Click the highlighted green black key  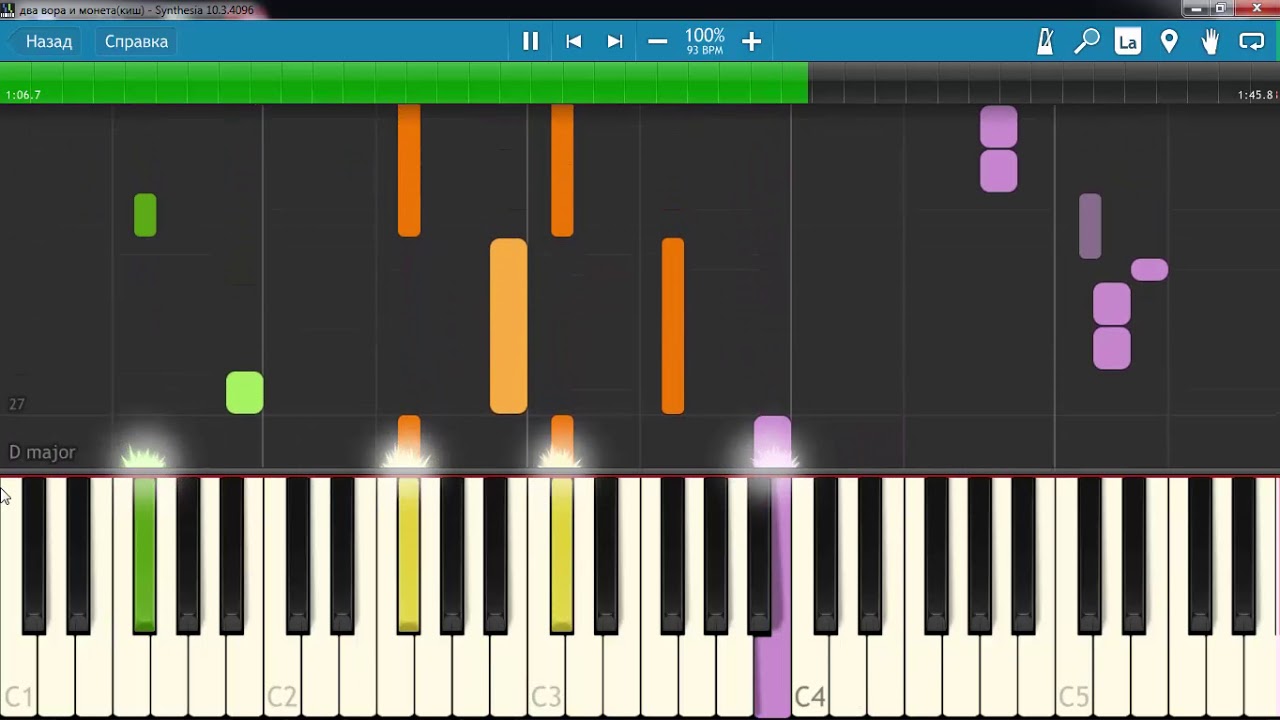point(144,555)
